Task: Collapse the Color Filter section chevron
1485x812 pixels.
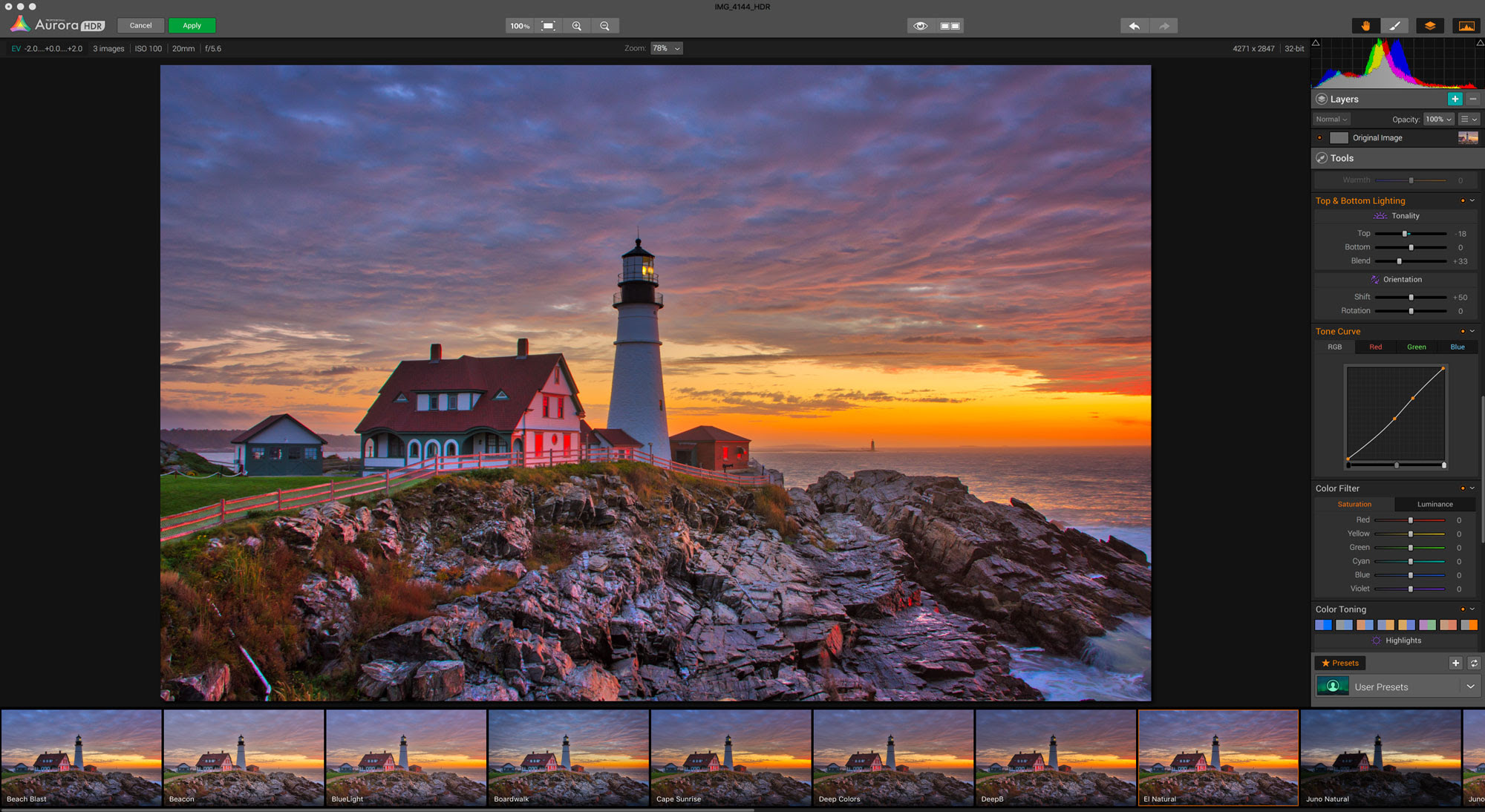Action: click(1472, 488)
